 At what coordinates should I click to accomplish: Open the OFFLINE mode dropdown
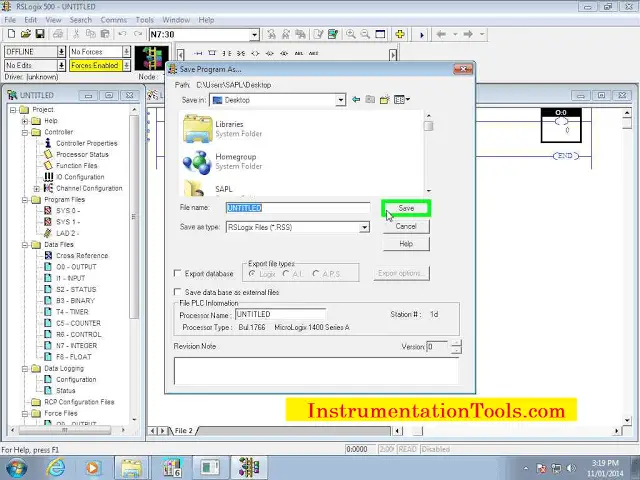point(61,52)
